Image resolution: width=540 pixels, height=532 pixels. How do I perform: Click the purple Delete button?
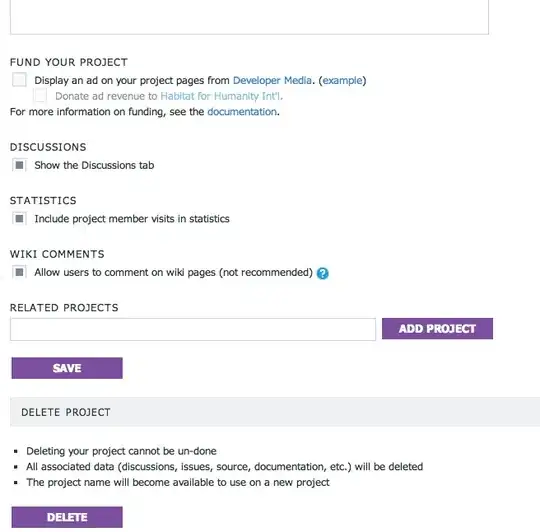[67, 517]
